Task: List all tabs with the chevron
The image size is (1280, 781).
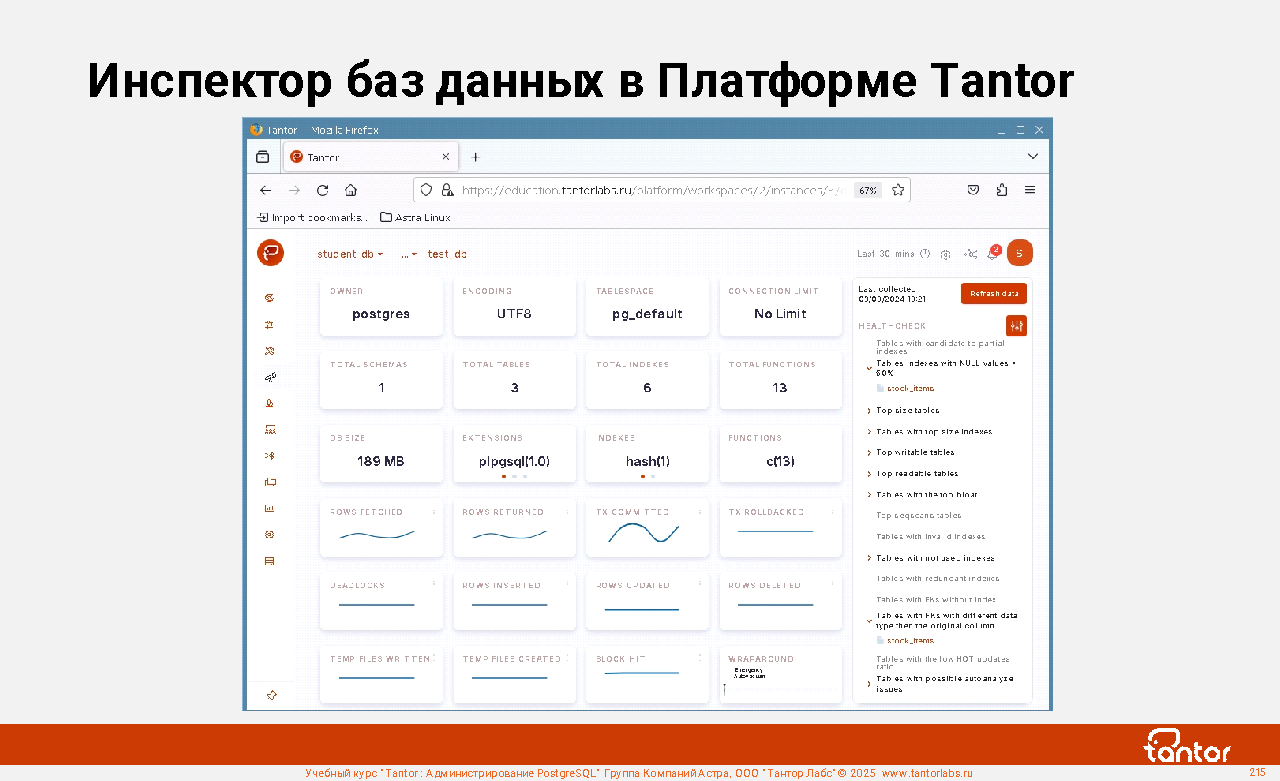Action: [1033, 157]
